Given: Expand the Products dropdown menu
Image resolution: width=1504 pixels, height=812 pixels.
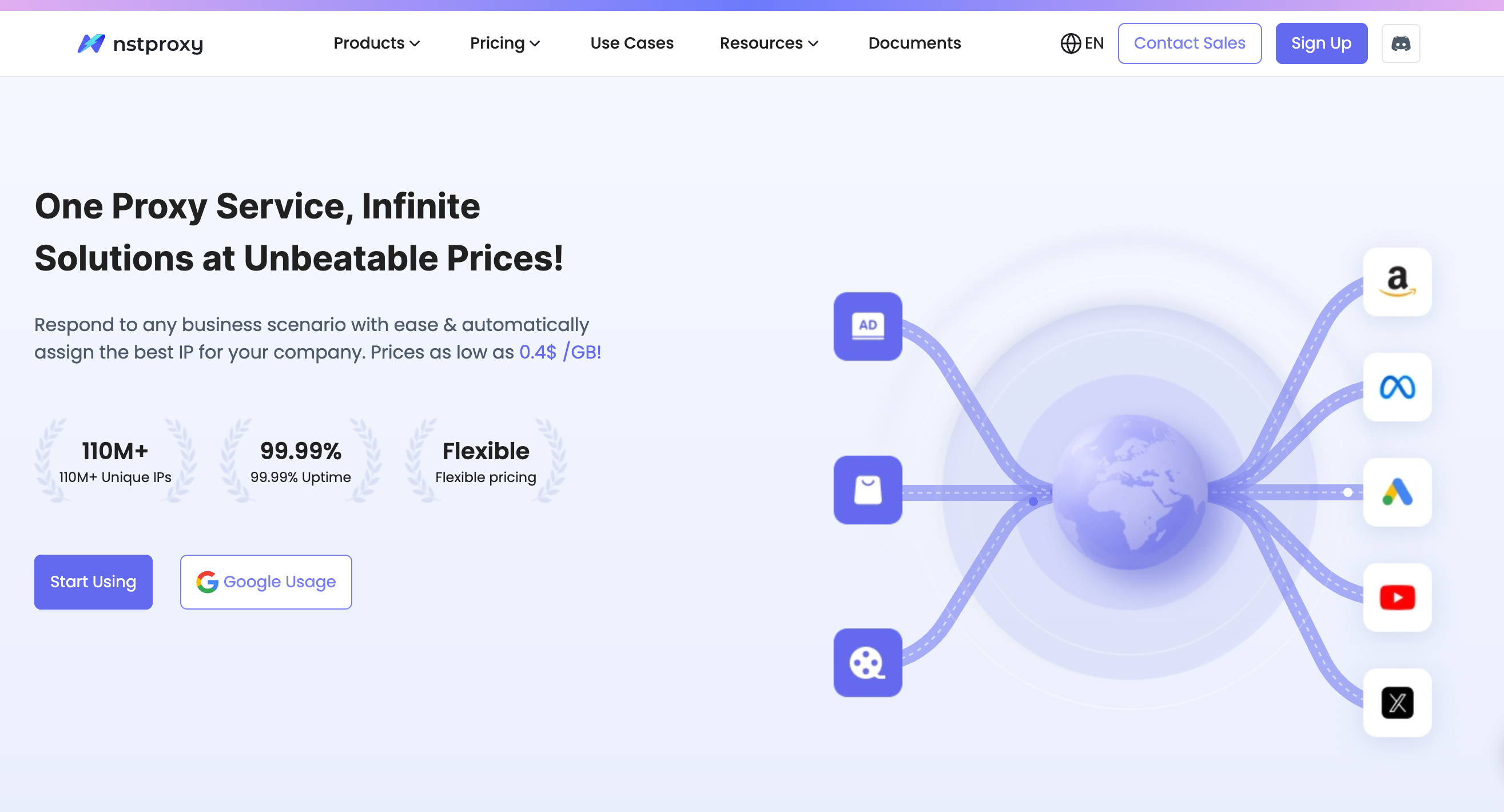Looking at the screenshot, I should pyautogui.click(x=377, y=44).
